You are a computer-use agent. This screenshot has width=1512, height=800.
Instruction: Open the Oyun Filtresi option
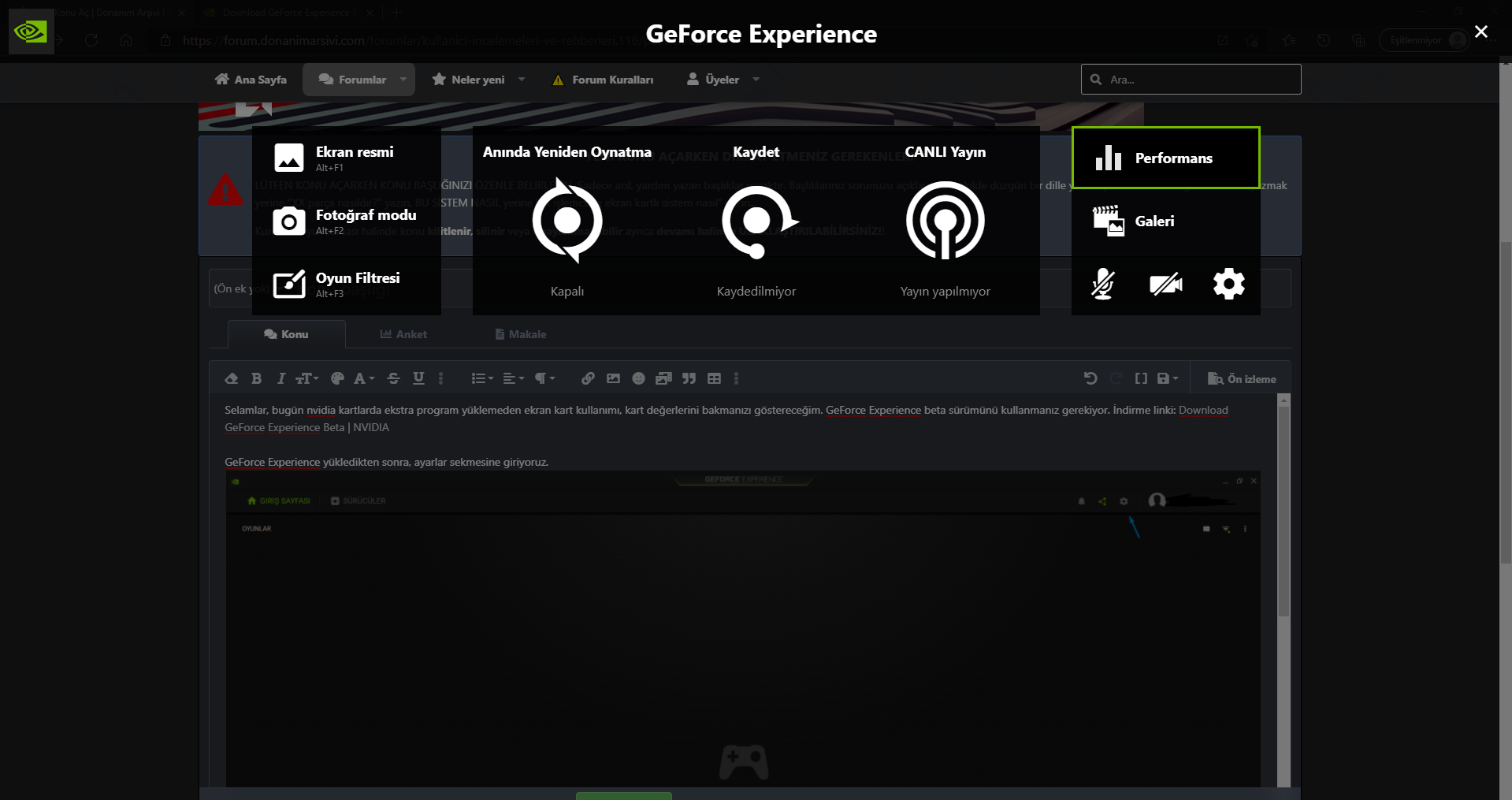(347, 284)
